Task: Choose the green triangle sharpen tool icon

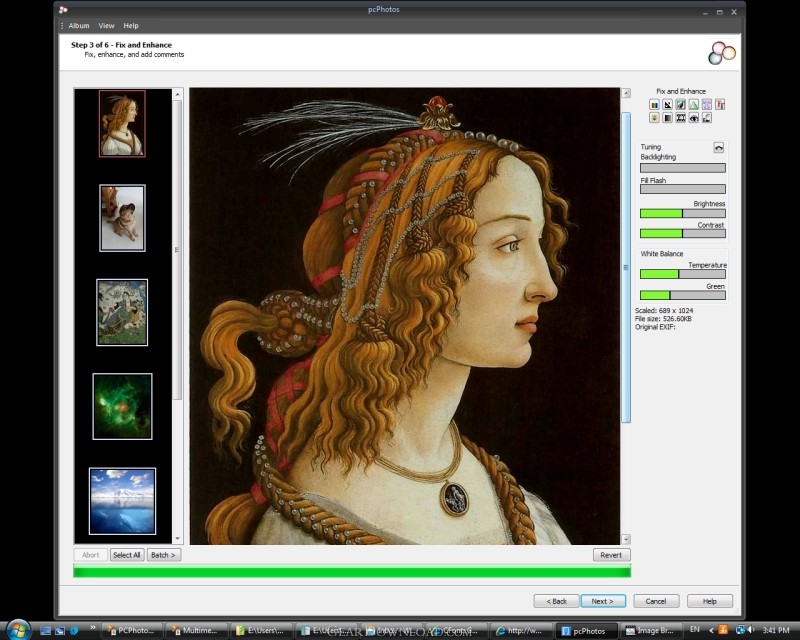Action: coord(694,105)
